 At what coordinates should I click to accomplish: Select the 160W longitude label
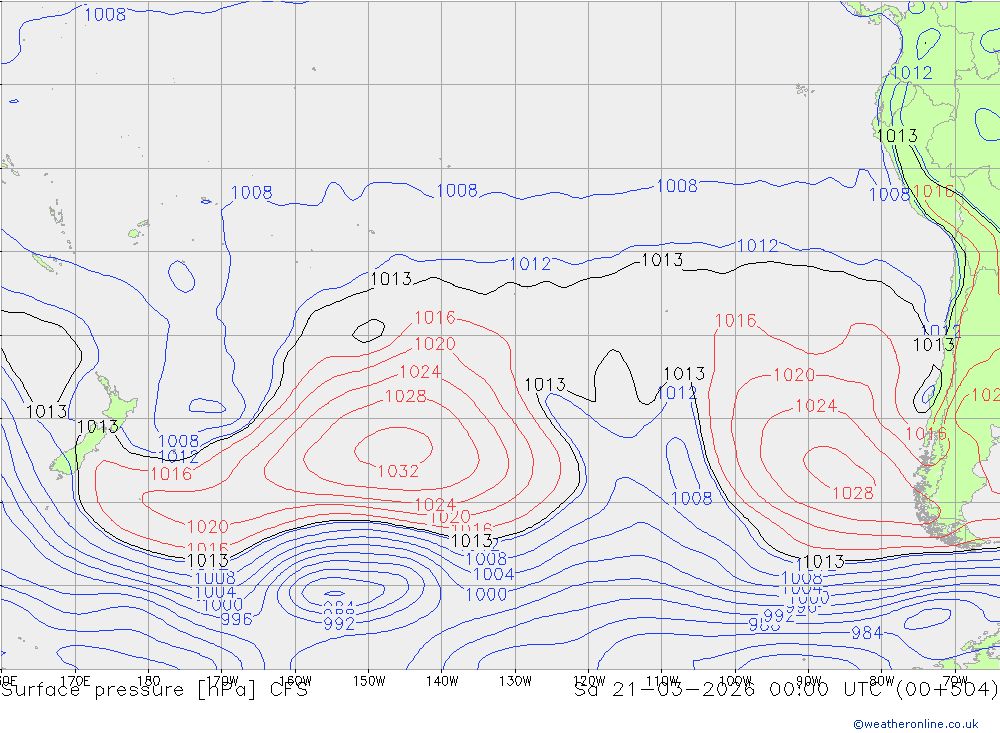point(295,681)
